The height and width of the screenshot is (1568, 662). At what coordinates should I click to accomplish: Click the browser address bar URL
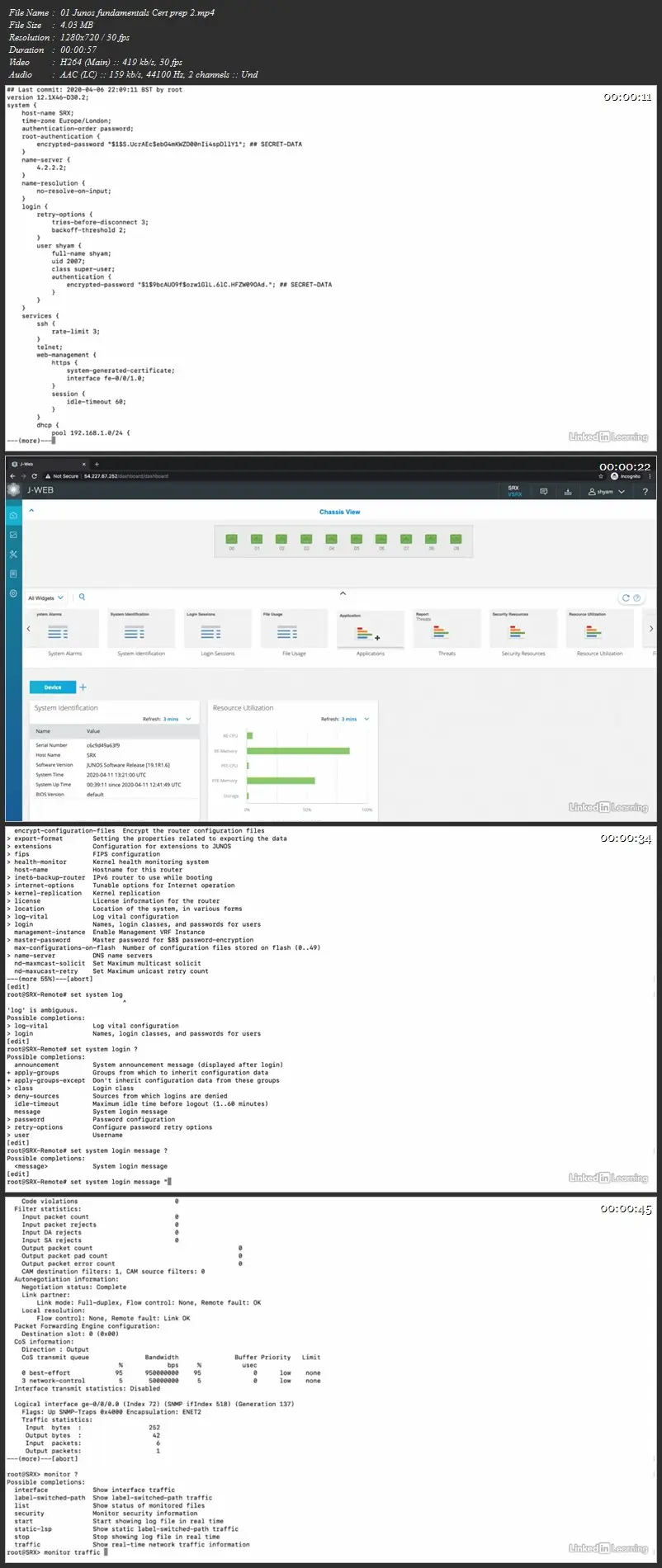[126, 476]
